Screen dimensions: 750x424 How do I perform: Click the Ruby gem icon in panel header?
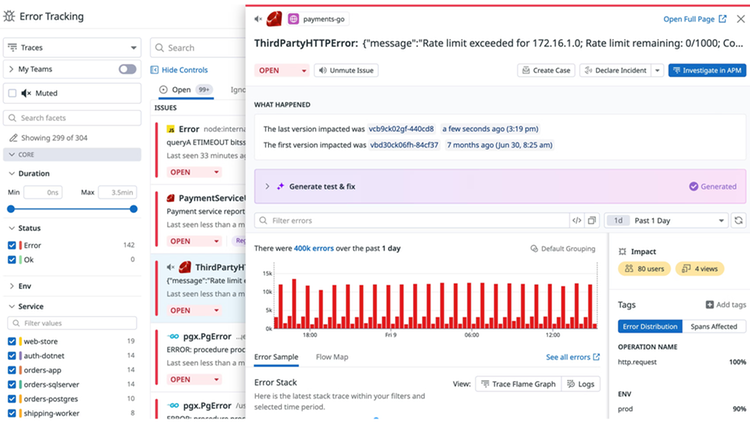click(274, 19)
